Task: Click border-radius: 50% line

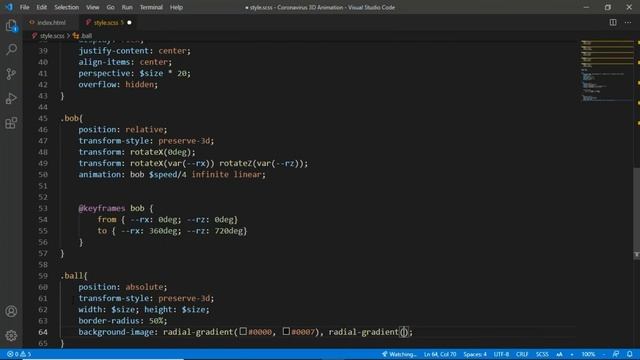Action: tap(123, 321)
